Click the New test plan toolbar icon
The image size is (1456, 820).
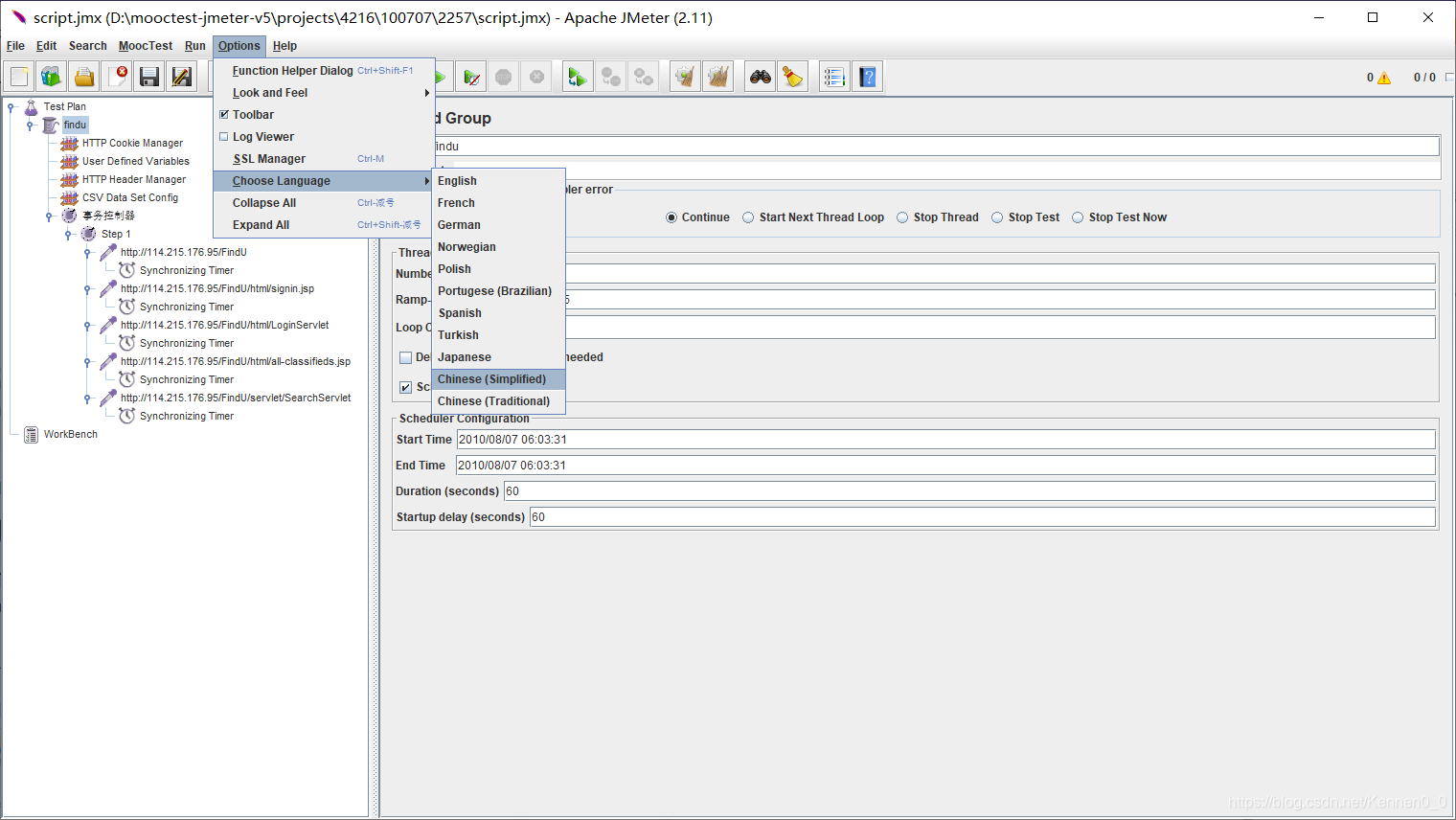click(19, 77)
